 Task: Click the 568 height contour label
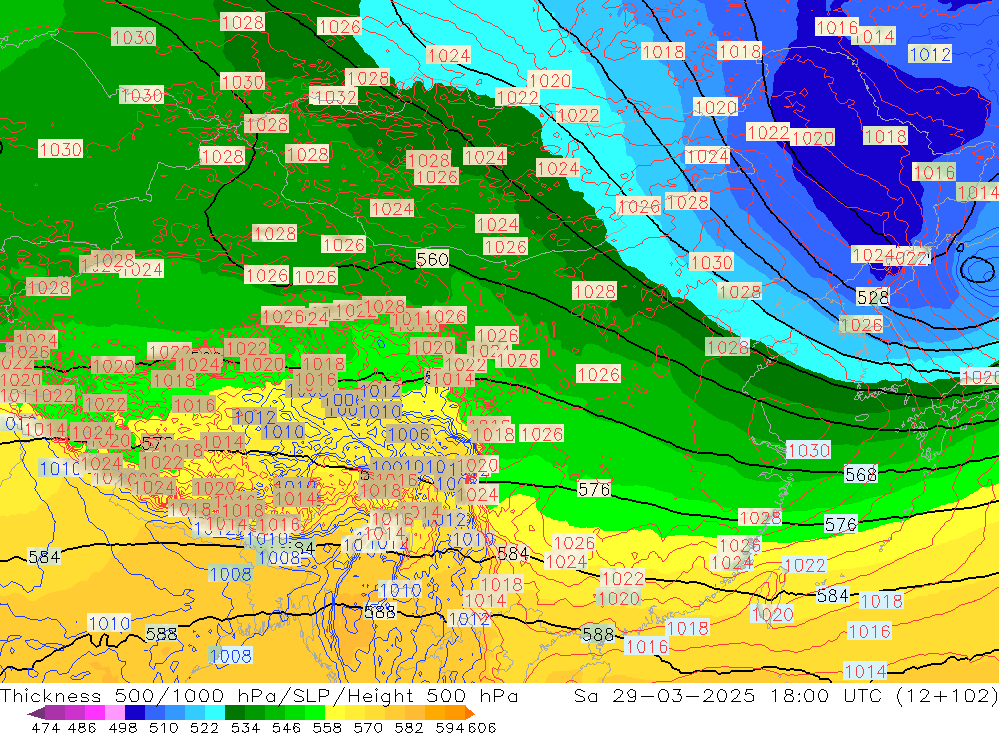pyautogui.click(x=861, y=474)
